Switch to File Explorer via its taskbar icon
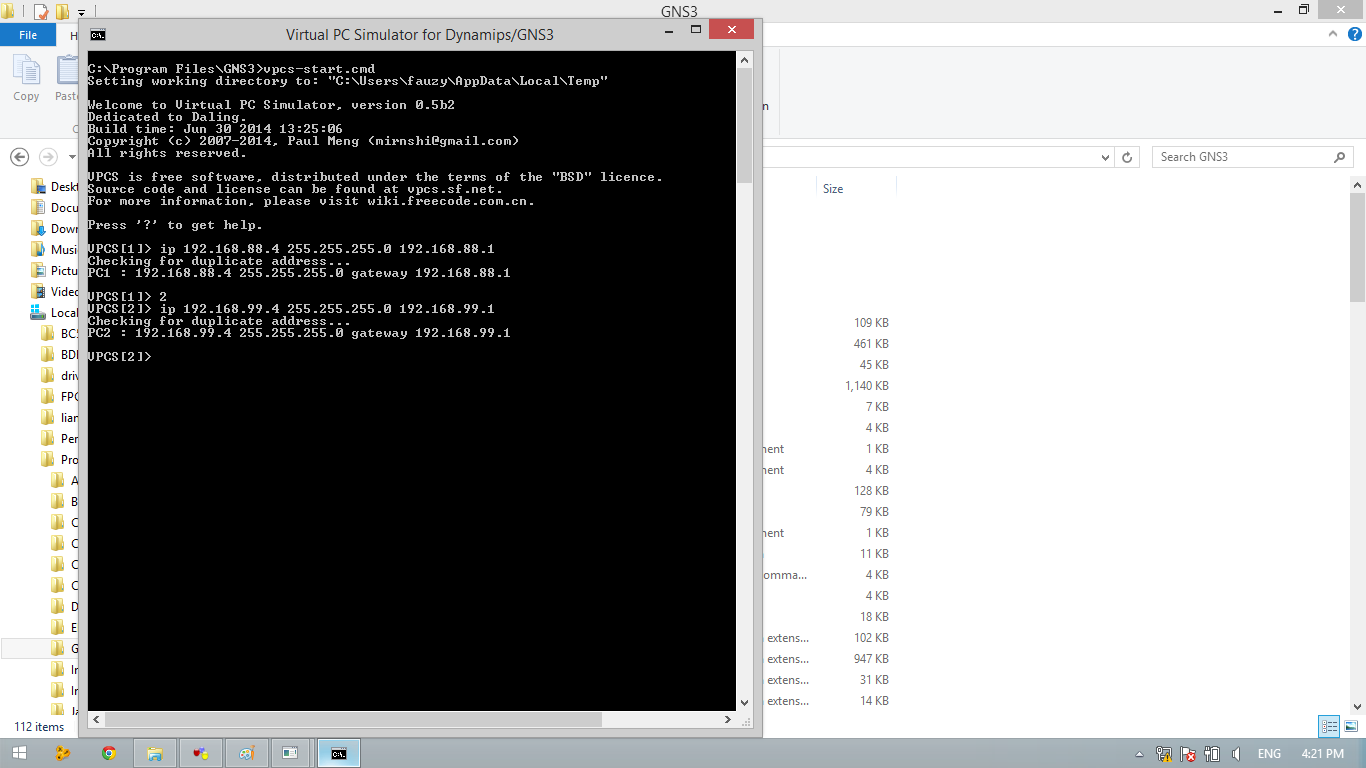1366x768 pixels. (155, 752)
